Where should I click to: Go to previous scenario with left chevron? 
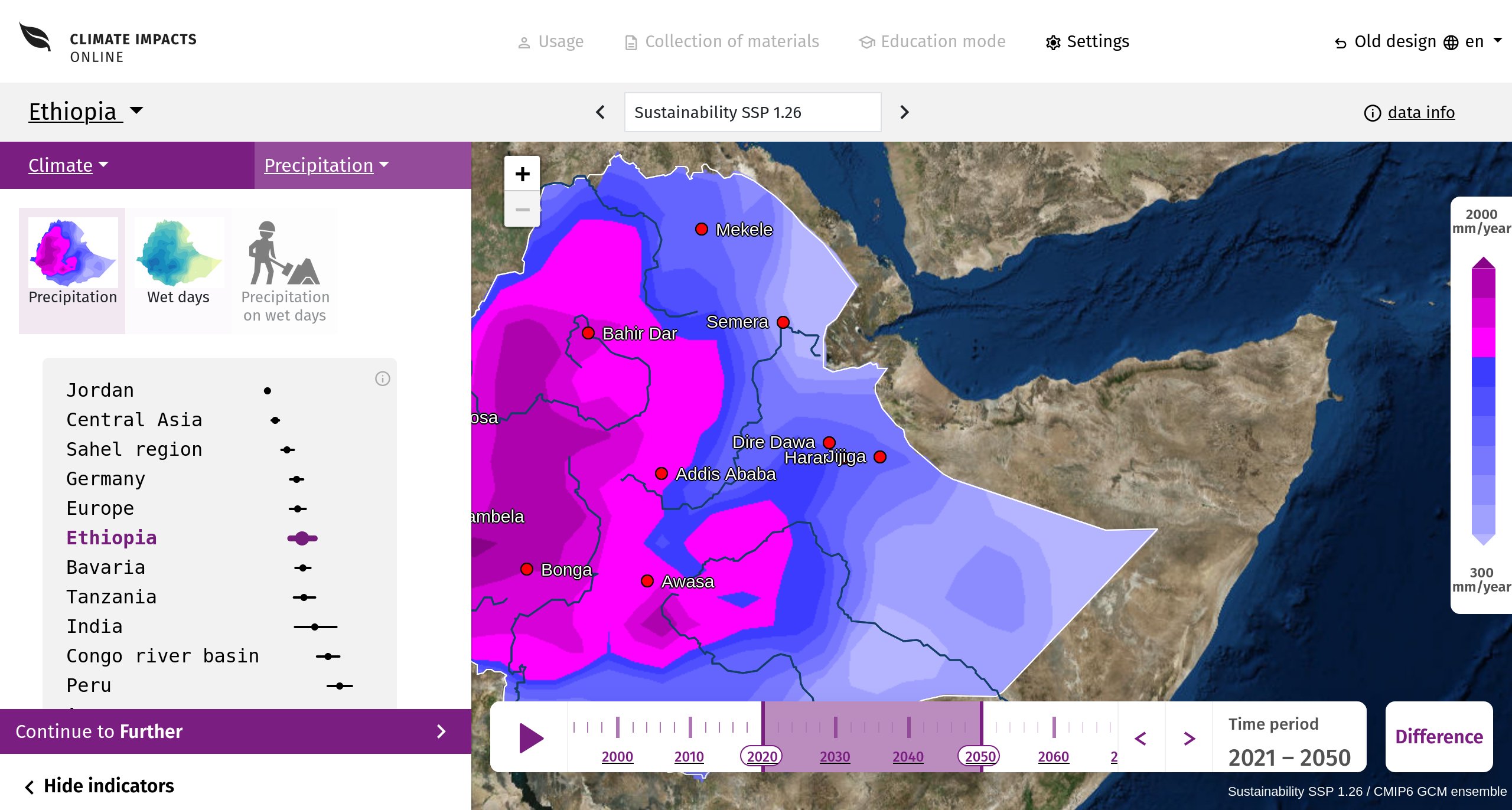[601, 112]
